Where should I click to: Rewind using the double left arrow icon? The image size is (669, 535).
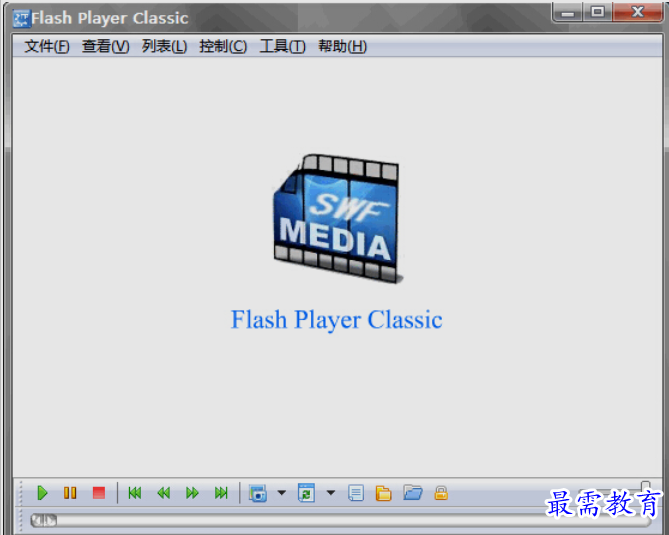(164, 493)
